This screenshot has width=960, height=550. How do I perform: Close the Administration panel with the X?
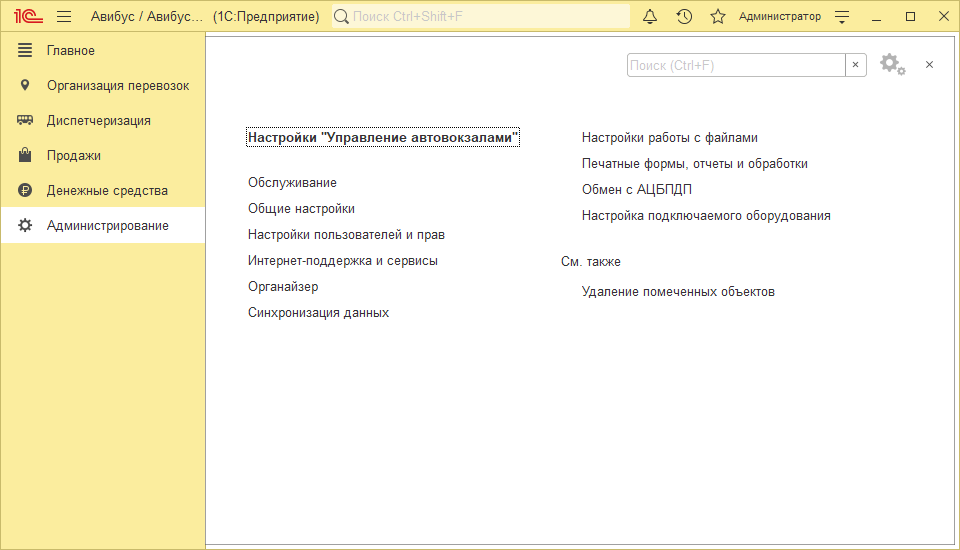click(929, 65)
